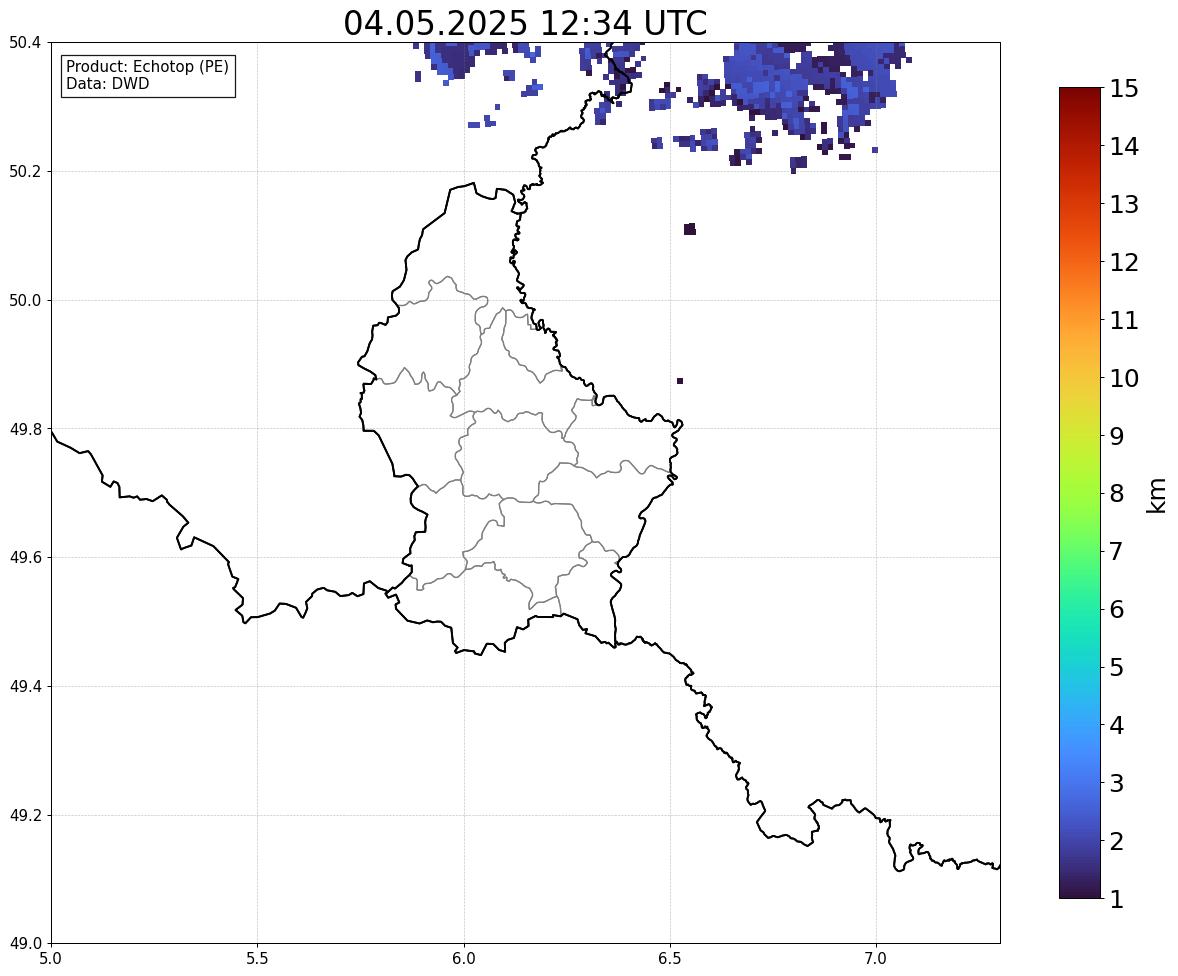This screenshot has height=976, width=1178.
Task: Click the colorbar tick label "14"
Action: click(1124, 147)
